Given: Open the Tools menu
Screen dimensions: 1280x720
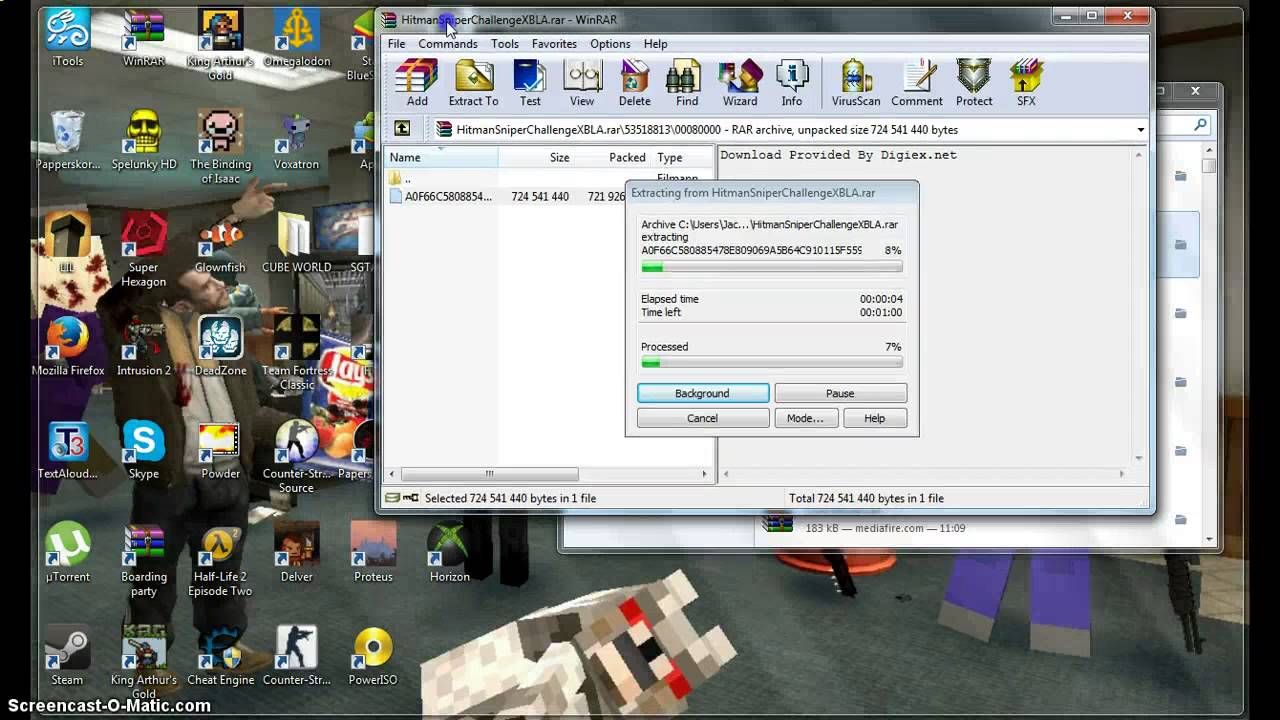Looking at the screenshot, I should pos(505,44).
